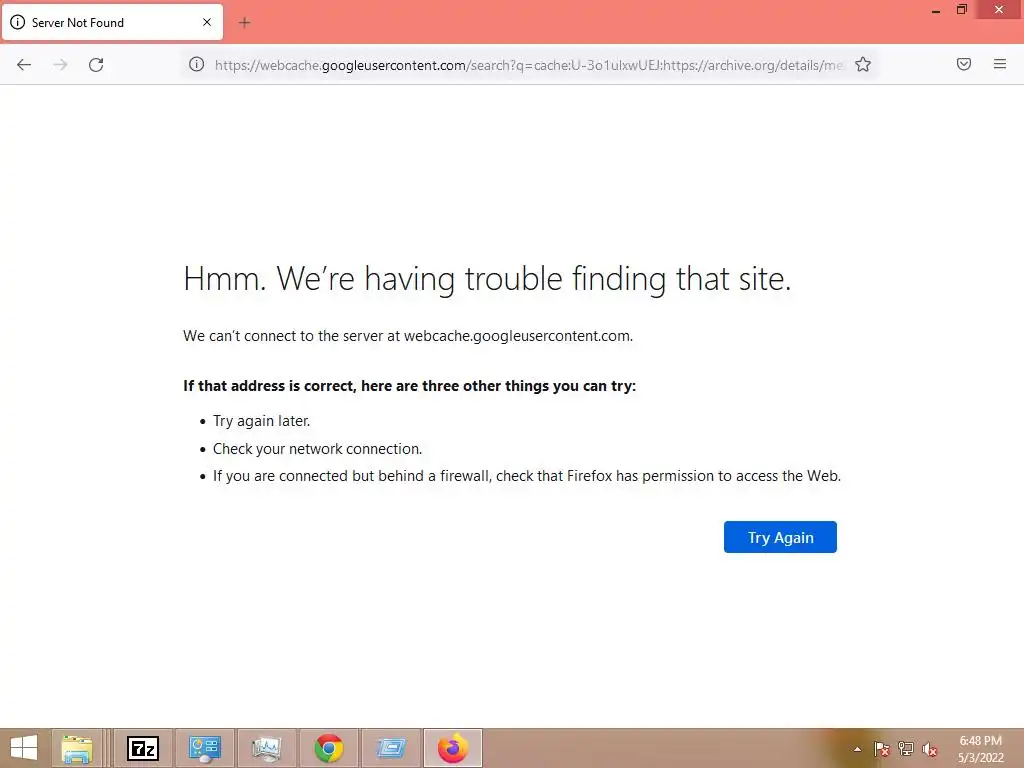Bookmark this page with the star
This screenshot has height=768, width=1024.
click(x=863, y=65)
